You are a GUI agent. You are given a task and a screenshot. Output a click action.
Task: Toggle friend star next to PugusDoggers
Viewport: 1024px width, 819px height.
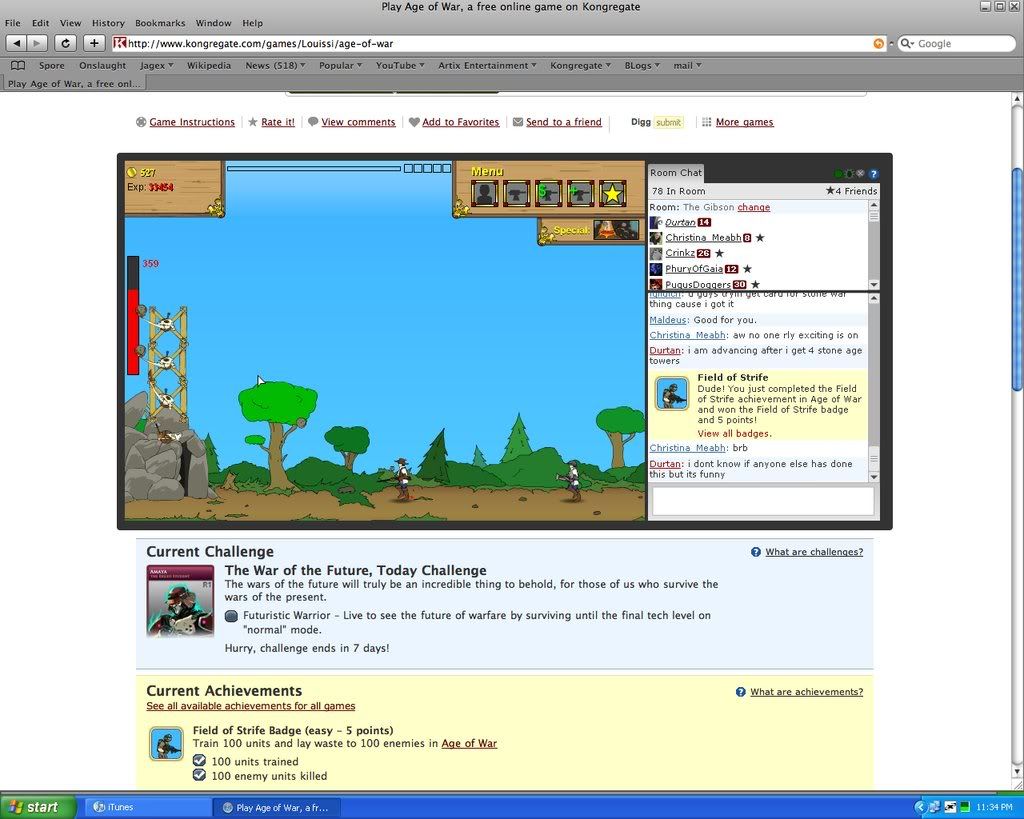tap(755, 284)
